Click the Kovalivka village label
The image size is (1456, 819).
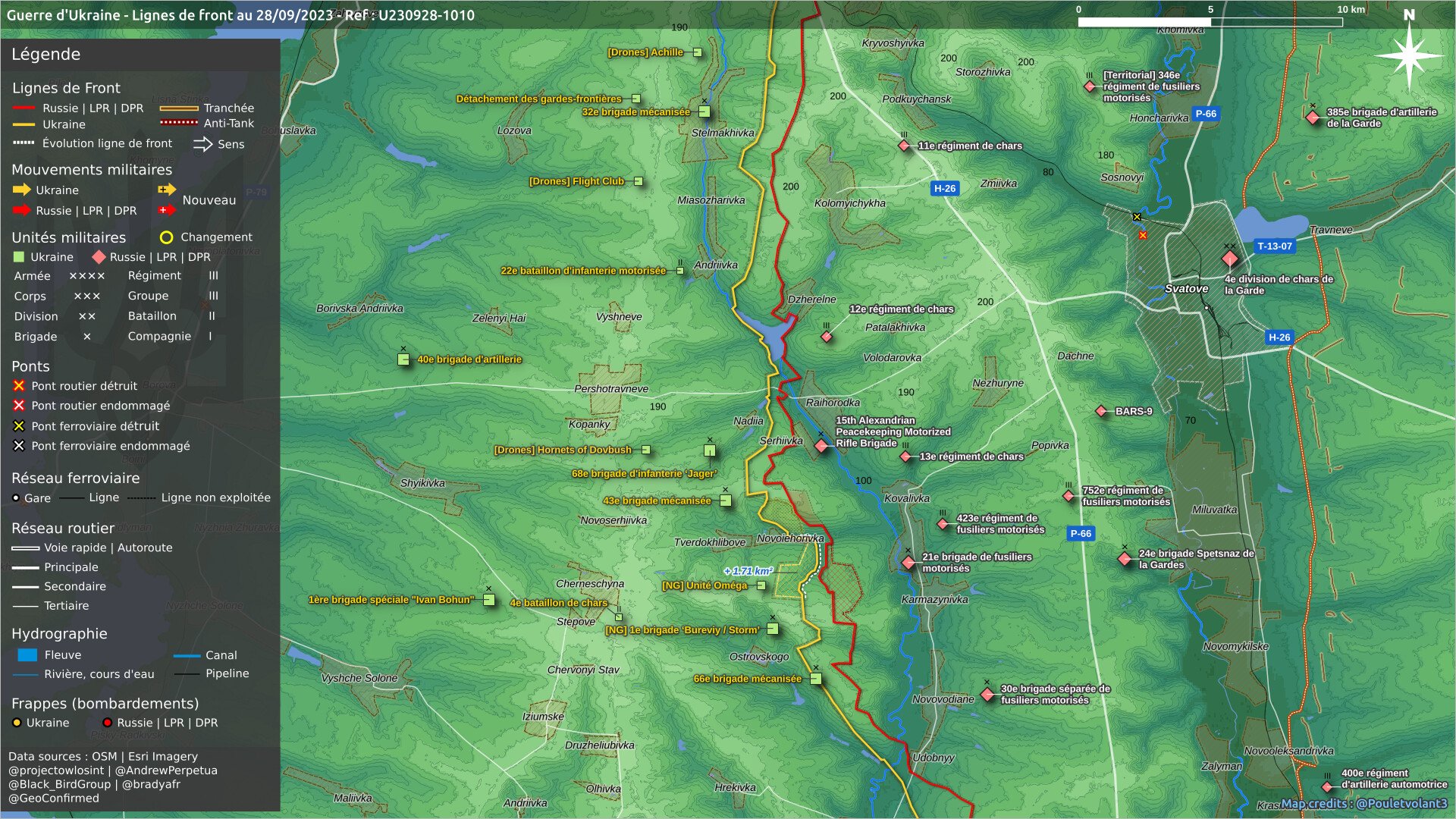click(x=906, y=498)
